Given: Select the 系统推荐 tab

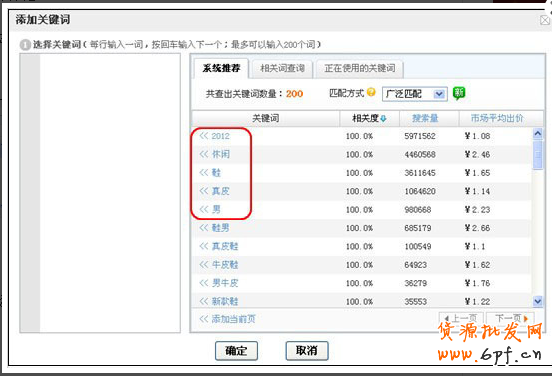Looking at the screenshot, I should (x=221, y=68).
